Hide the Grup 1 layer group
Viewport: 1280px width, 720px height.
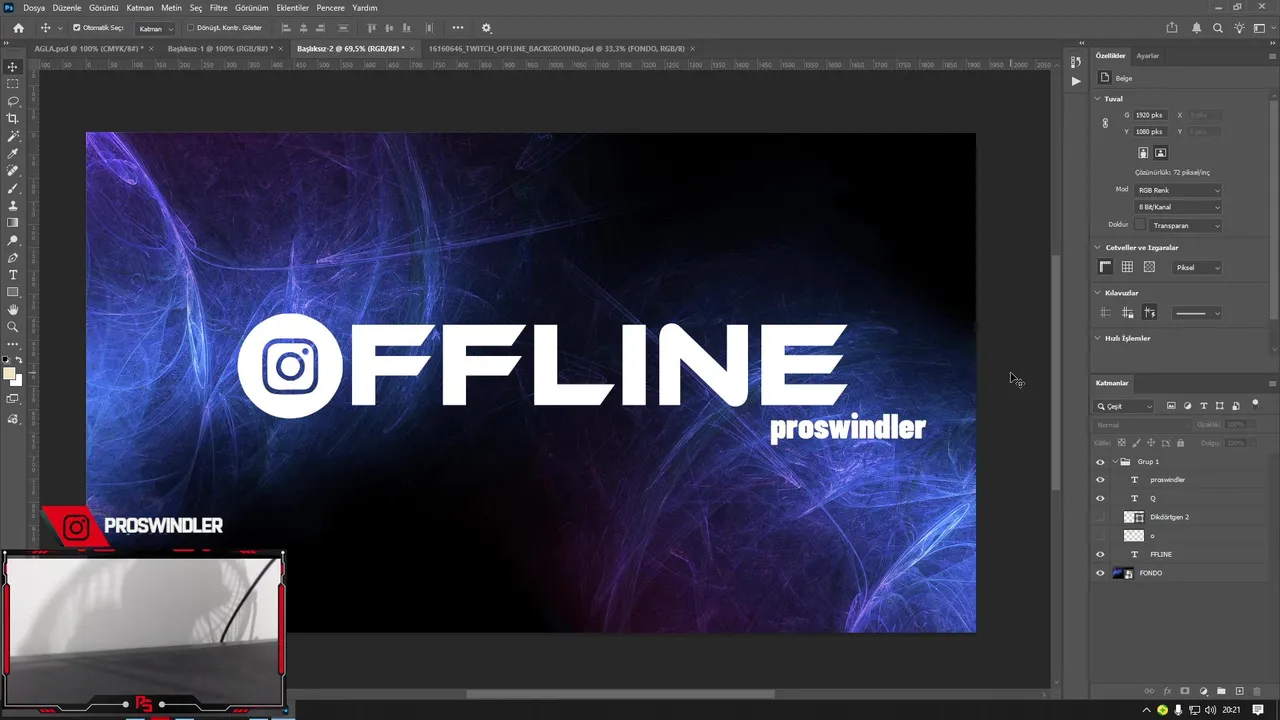1100,462
